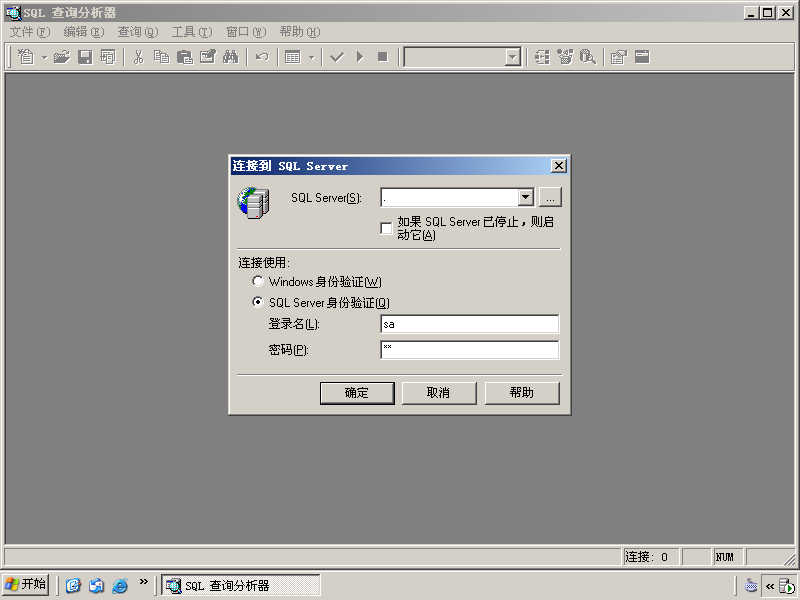The width and height of the screenshot is (800, 600).
Task: Open the 窗口(W) menu
Action: 246,32
